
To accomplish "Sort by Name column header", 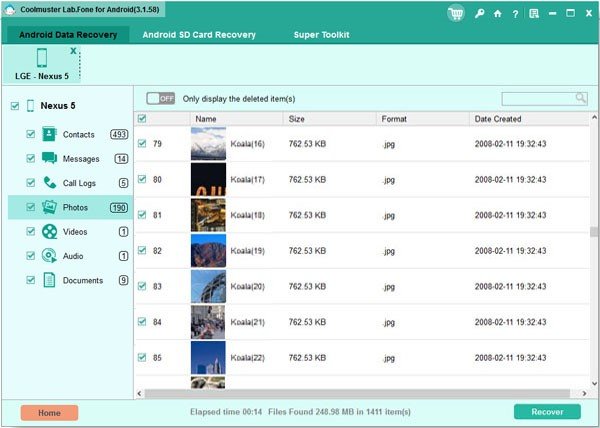I will pos(236,119).
